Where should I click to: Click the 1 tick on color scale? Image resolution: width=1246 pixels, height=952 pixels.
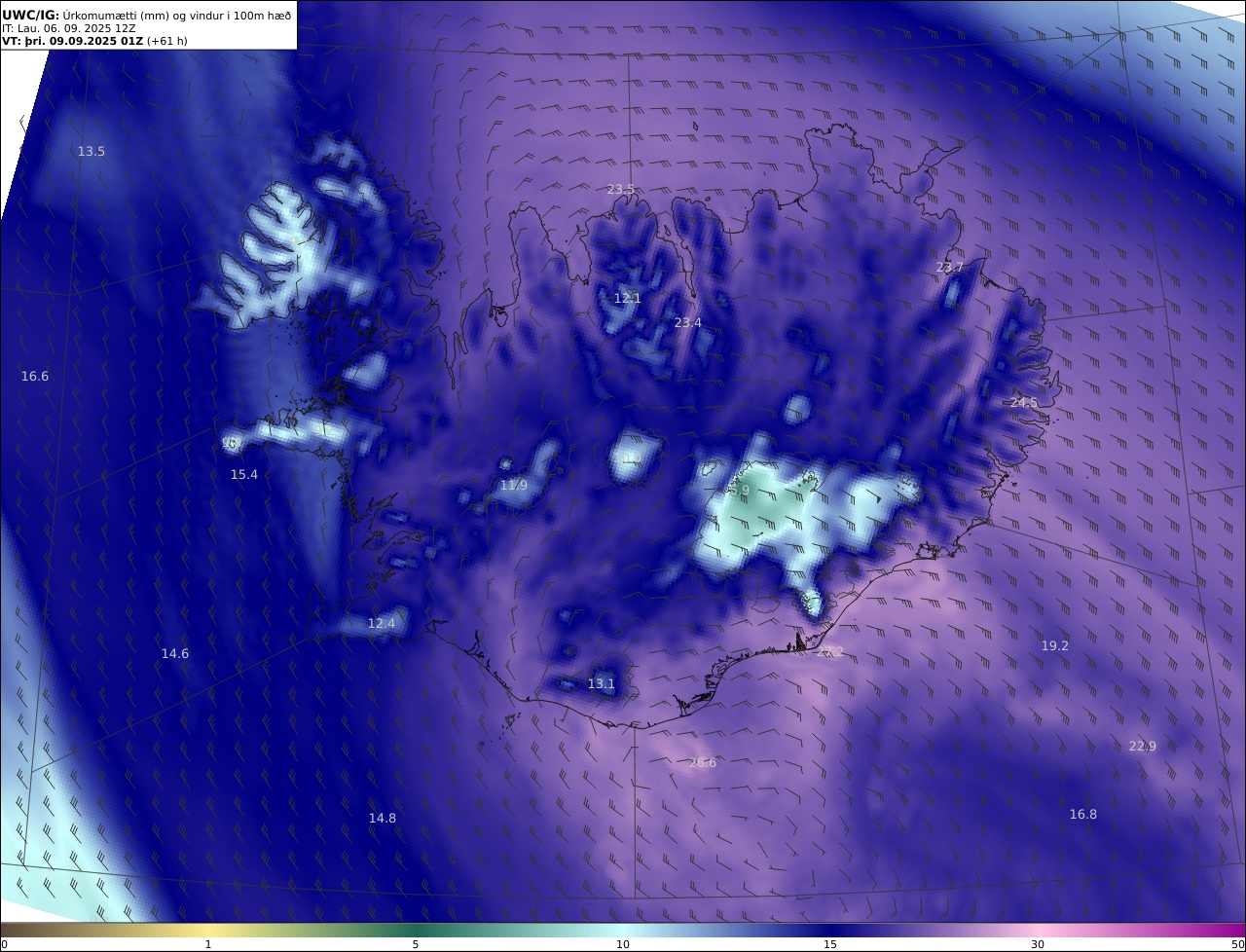(x=208, y=944)
